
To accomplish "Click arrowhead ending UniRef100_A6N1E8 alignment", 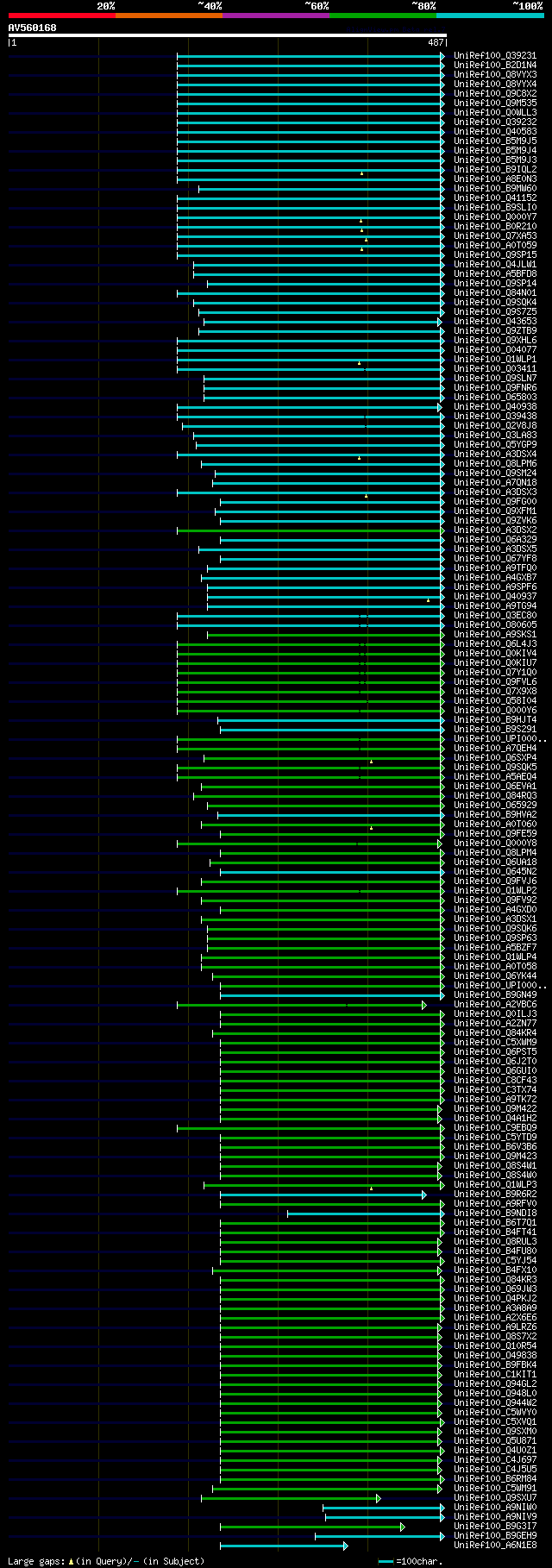I will tap(345, 1546).
